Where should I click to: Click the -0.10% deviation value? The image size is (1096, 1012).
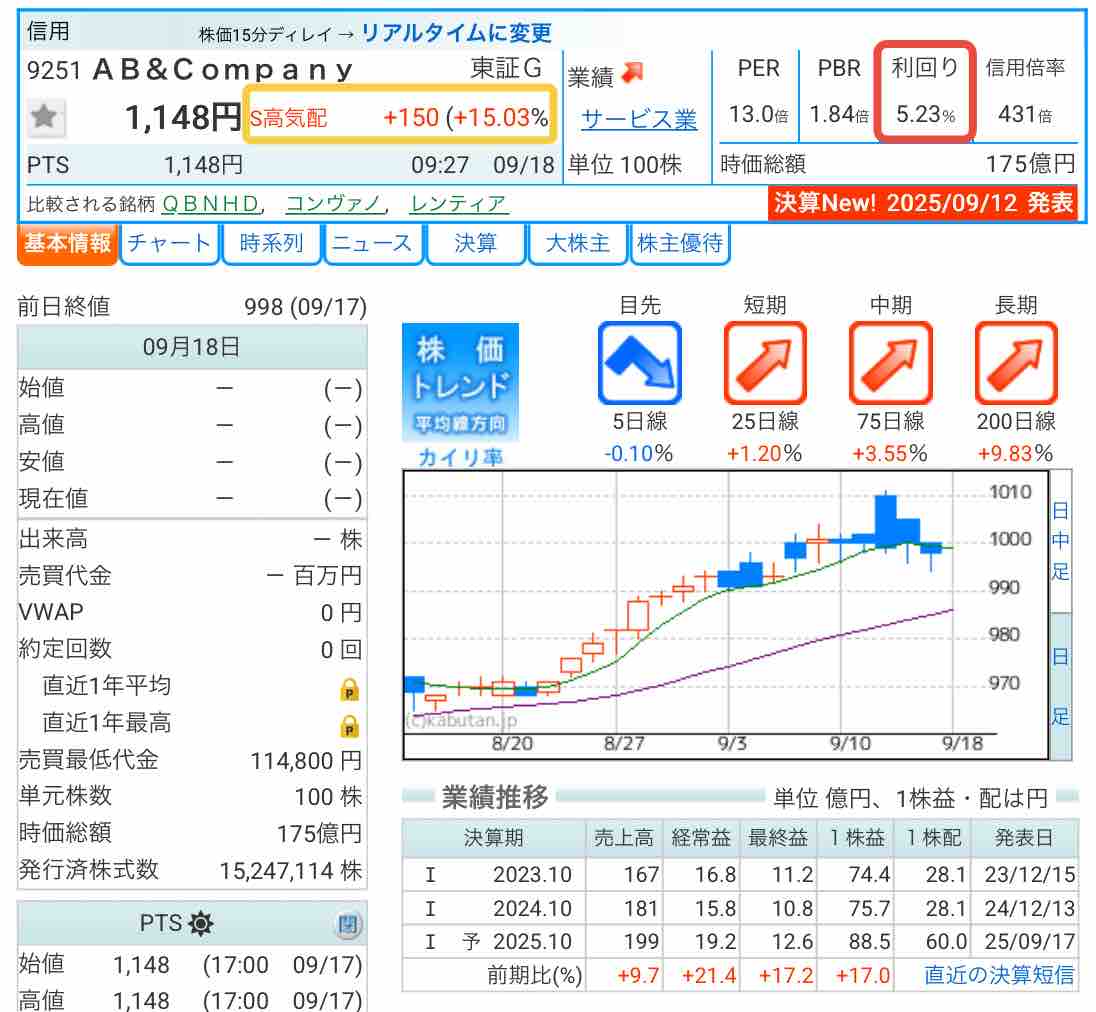pos(639,454)
